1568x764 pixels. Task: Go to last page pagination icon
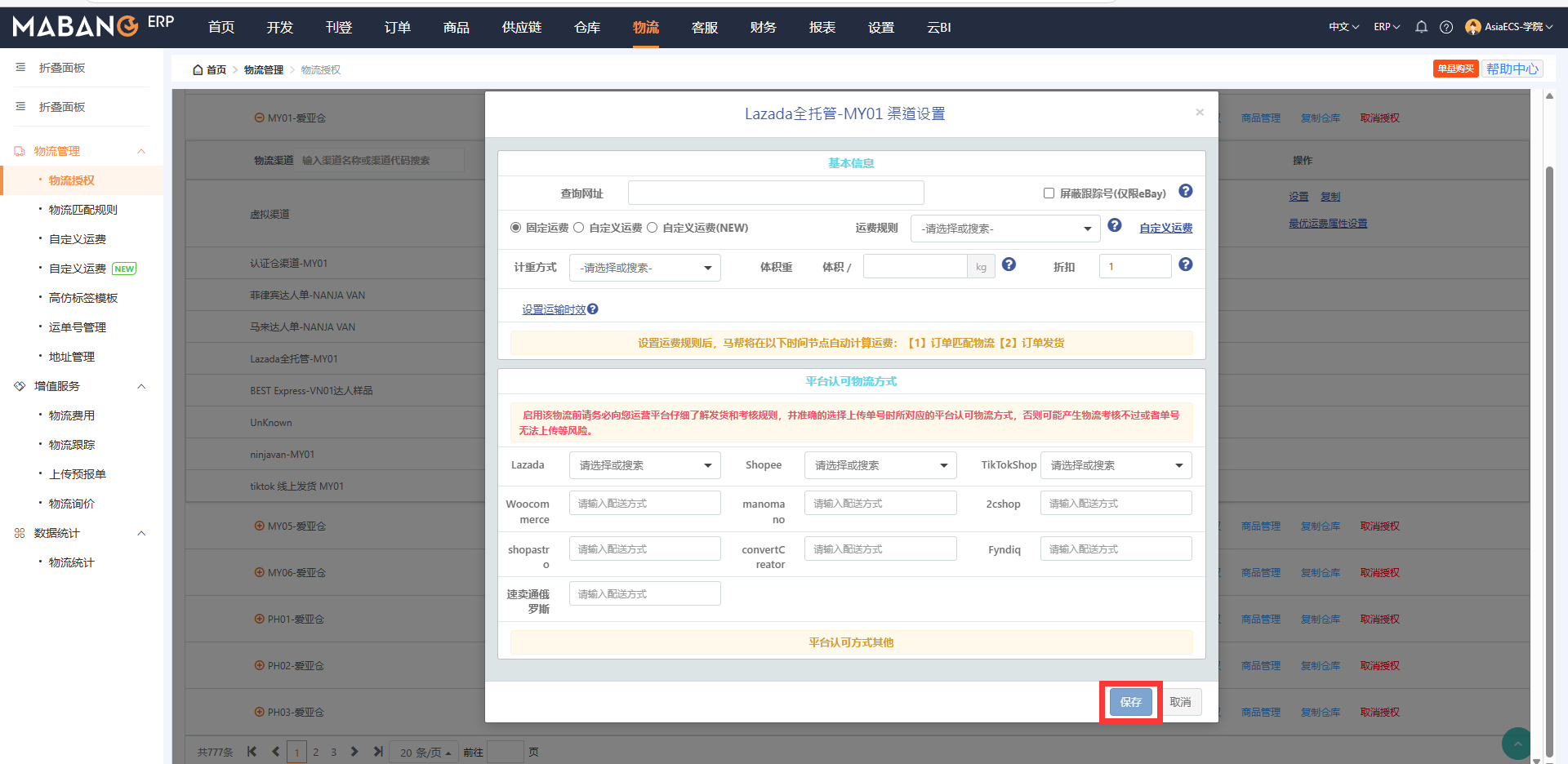click(378, 752)
